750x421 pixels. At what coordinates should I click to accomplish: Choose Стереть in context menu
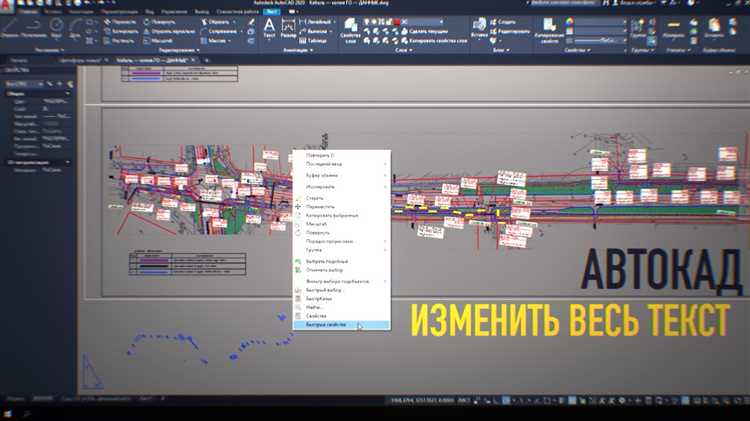[x=342, y=198]
